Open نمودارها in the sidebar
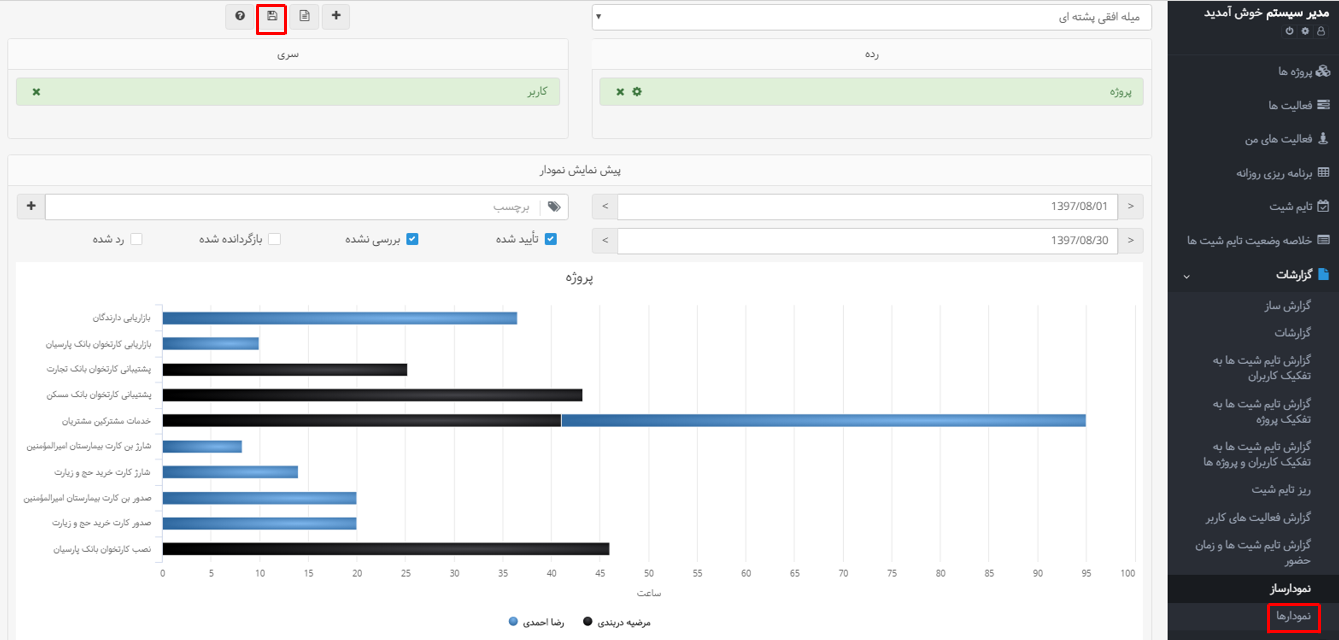Screen dimensions: 1339x640 [1294, 618]
